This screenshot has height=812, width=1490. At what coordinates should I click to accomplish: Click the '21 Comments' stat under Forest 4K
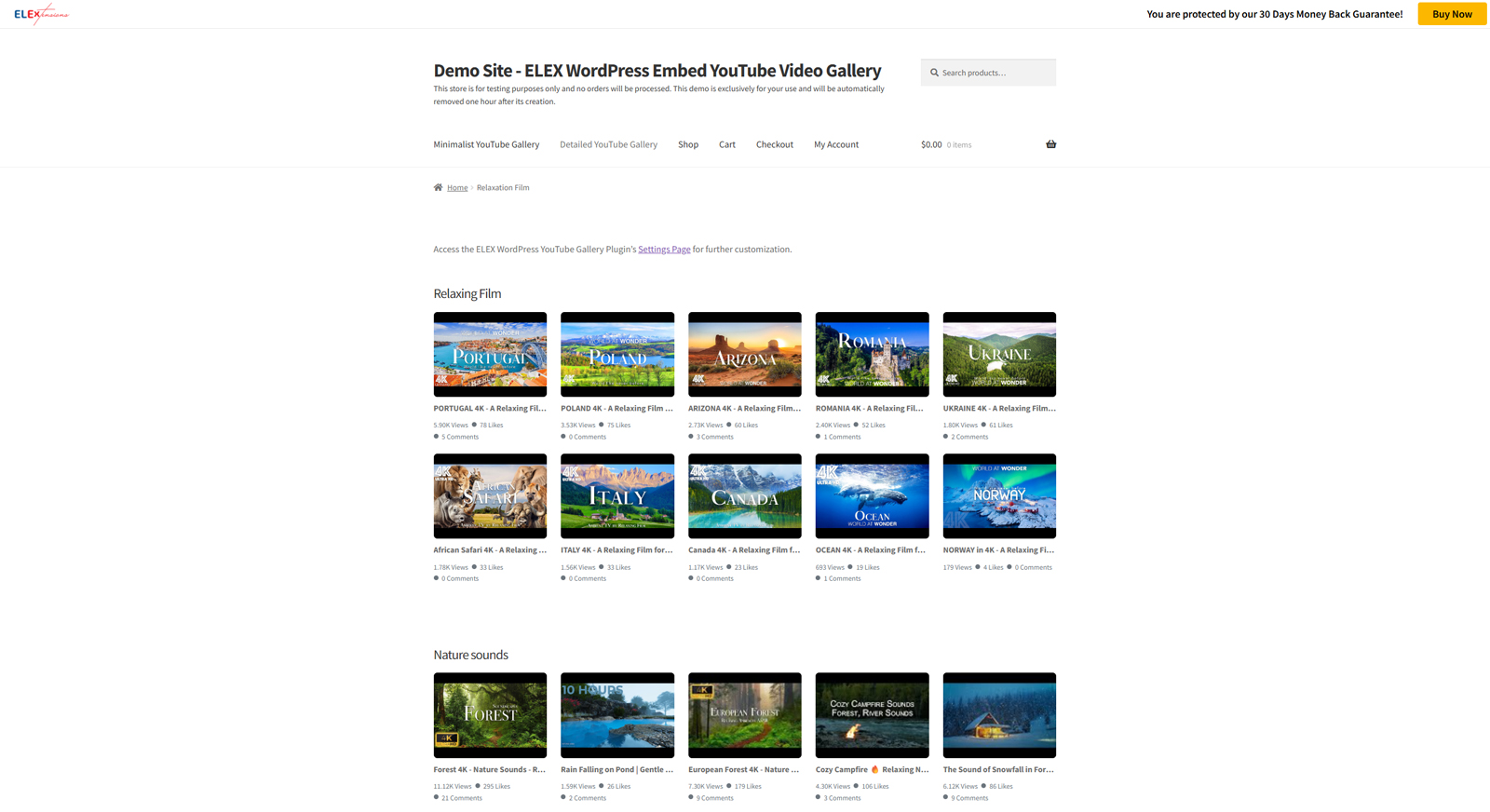[461, 798]
